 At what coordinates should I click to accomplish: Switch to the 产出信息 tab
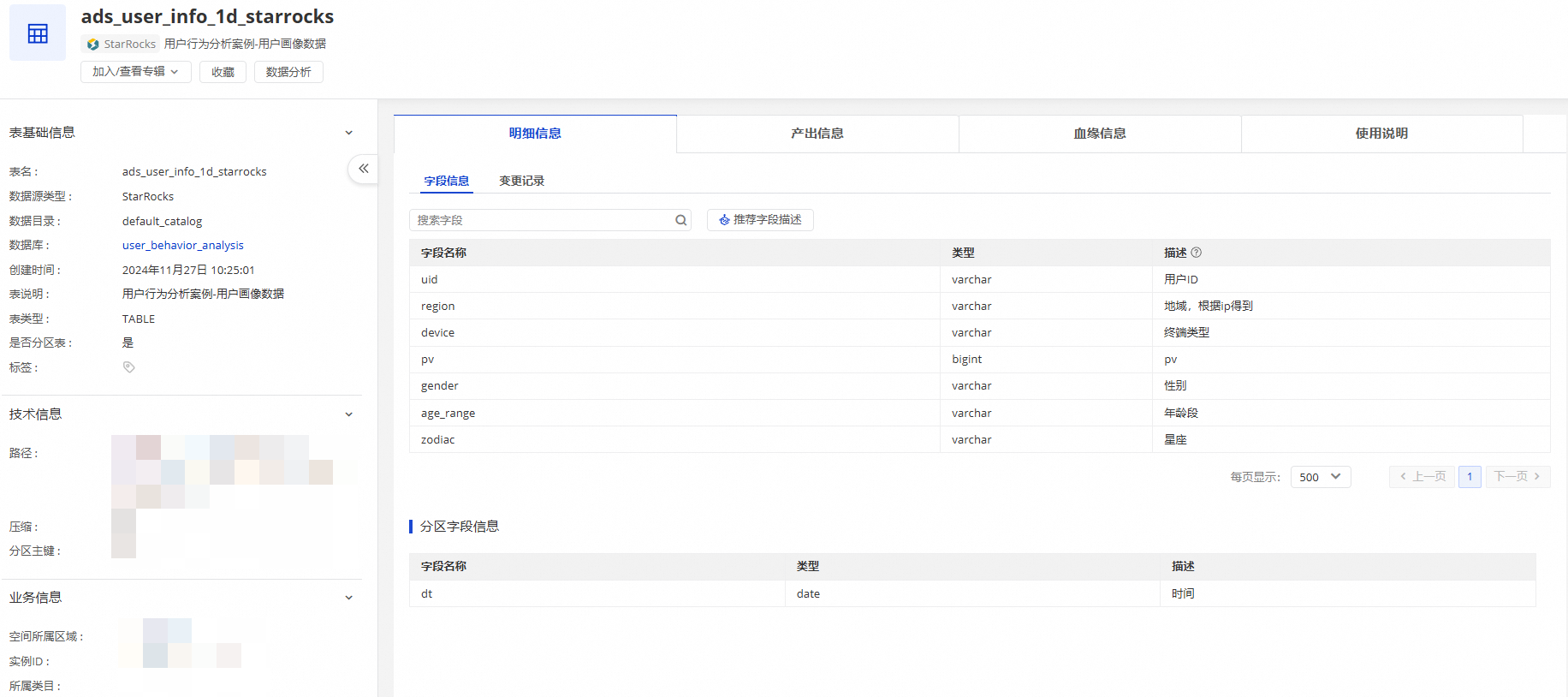[x=817, y=134]
